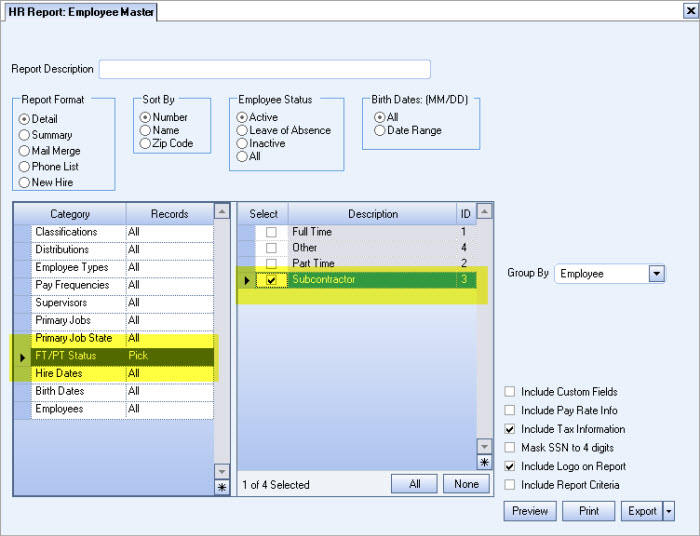700x536 pixels.
Task: Click the Records column header
Action: tap(170, 214)
